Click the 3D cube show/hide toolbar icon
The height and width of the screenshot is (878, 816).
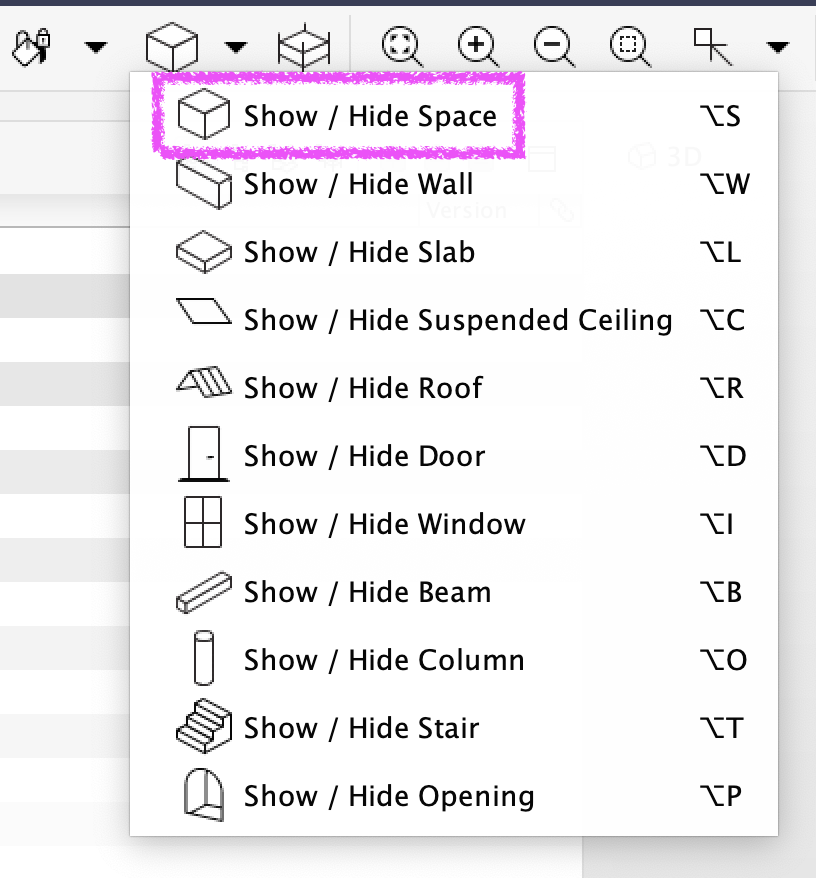(x=171, y=46)
